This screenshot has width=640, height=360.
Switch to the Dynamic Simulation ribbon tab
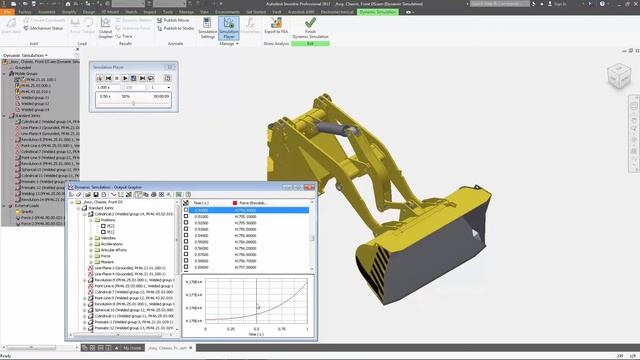click(378, 12)
